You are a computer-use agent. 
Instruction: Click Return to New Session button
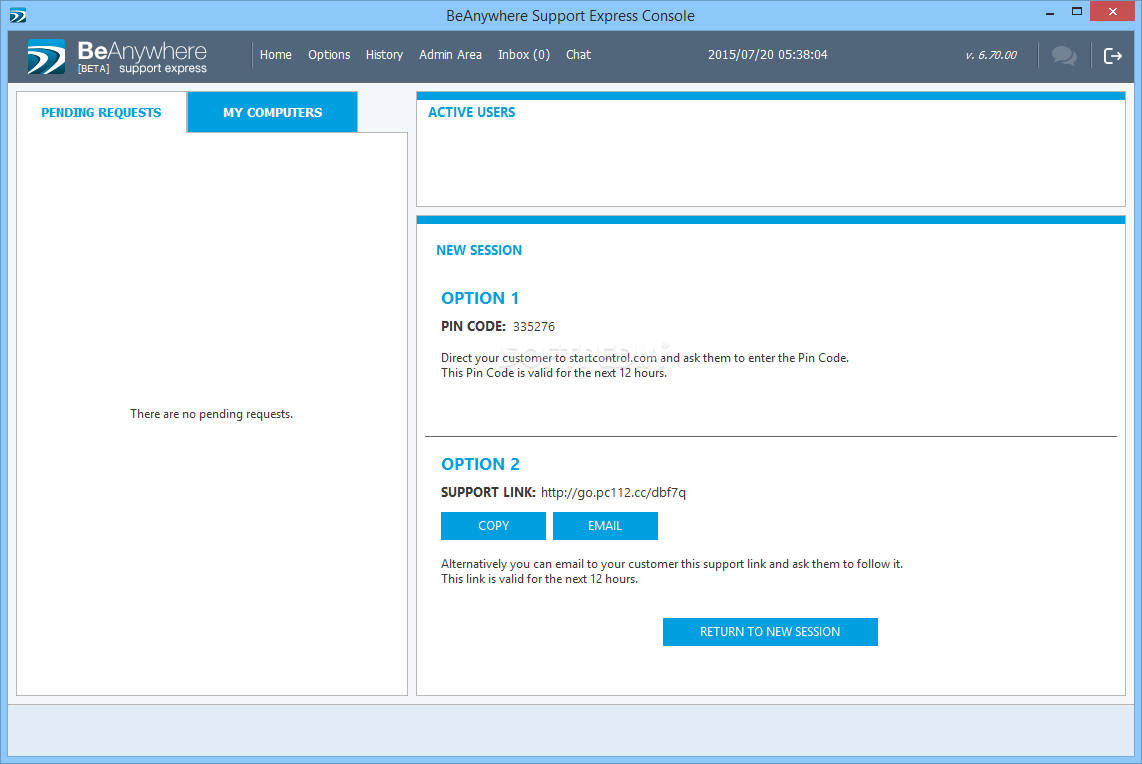pyautogui.click(x=770, y=632)
